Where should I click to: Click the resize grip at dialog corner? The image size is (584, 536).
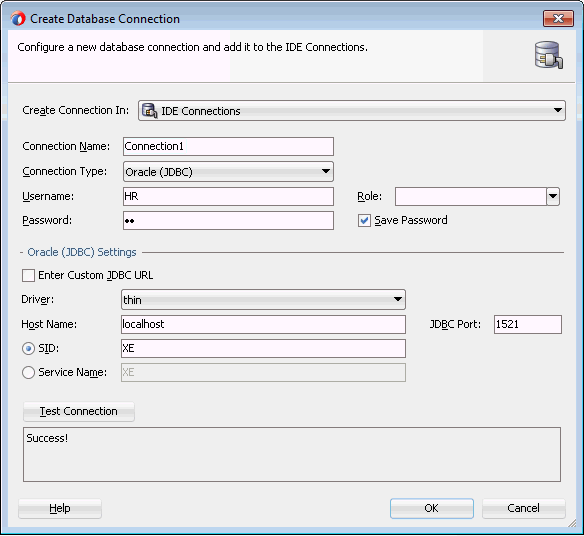click(572, 523)
